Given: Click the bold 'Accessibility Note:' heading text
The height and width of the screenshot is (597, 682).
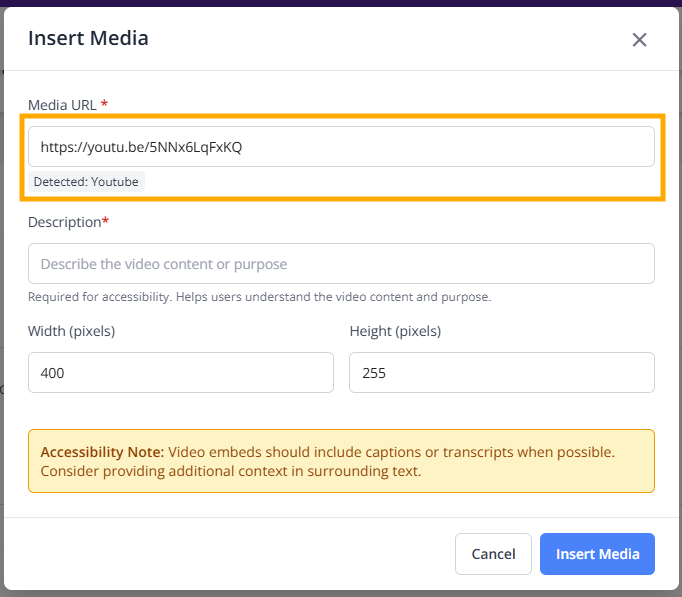Looking at the screenshot, I should pyautogui.click(x=102, y=452).
